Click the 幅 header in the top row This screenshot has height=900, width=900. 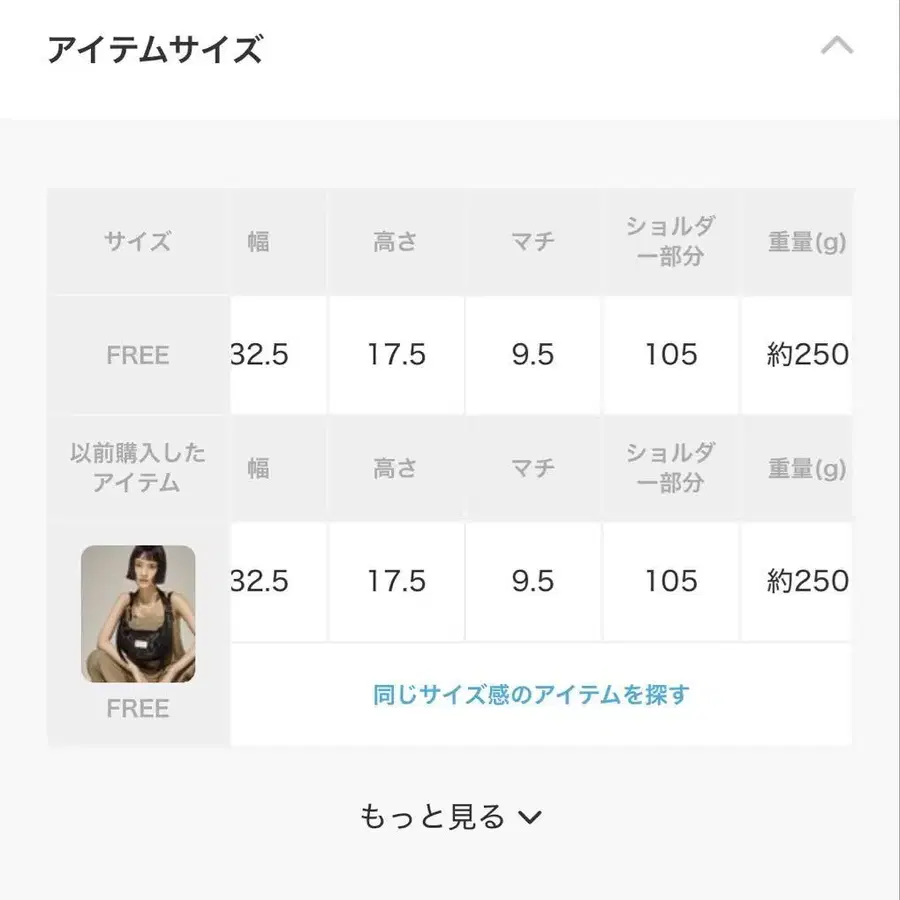(258, 242)
